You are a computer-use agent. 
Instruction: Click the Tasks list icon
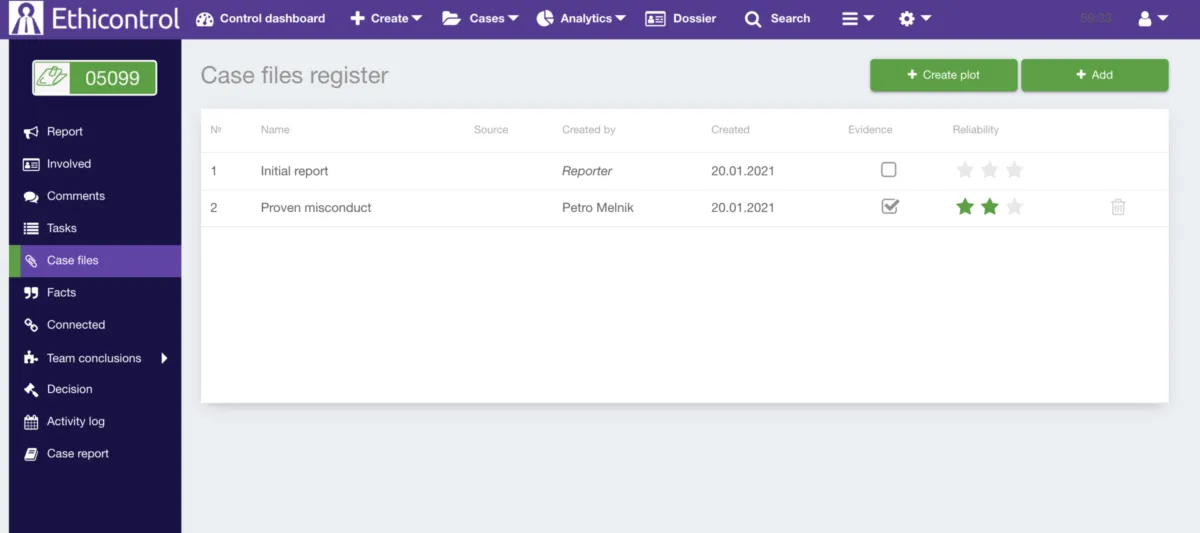pyautogui.click(x=30, y=228)
